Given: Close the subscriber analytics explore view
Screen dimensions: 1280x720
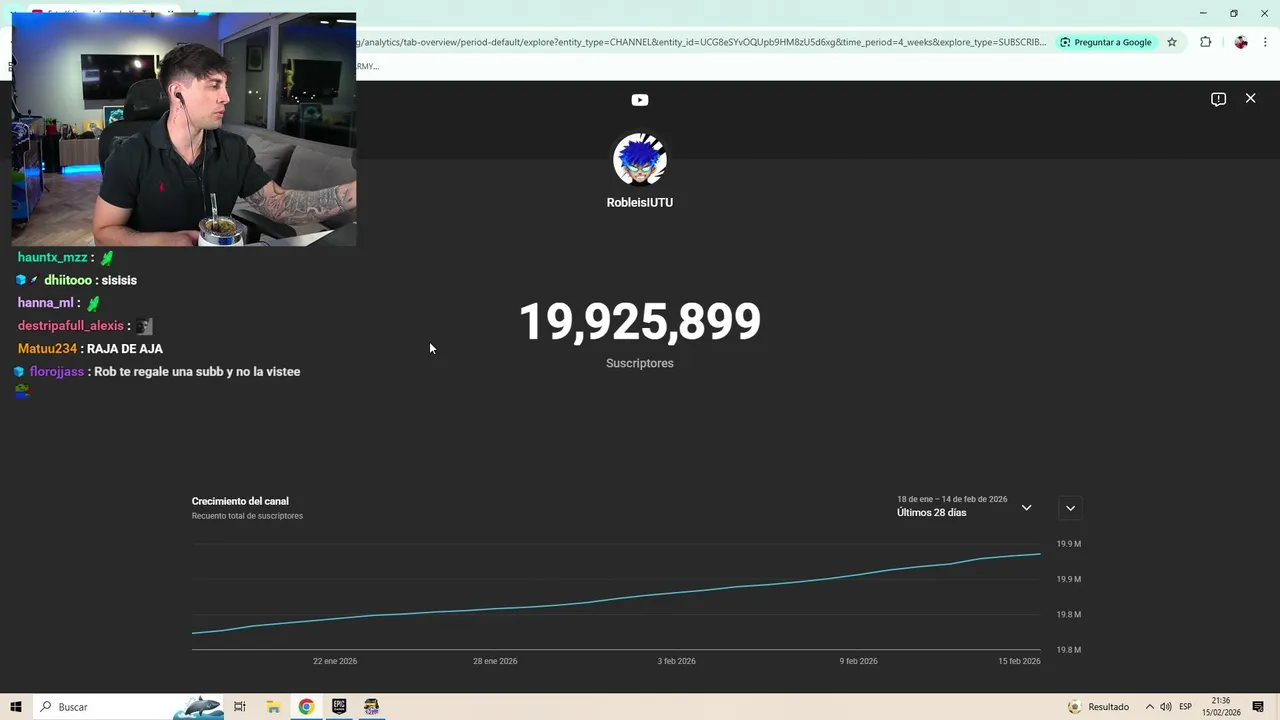Looking at the screenshot, I should pos(1250,98).
